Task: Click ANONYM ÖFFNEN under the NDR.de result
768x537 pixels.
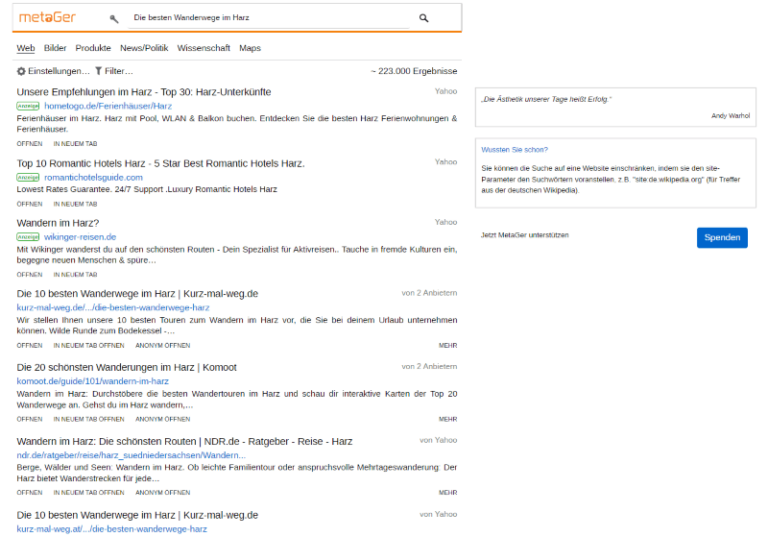Action: pos(163,492)
